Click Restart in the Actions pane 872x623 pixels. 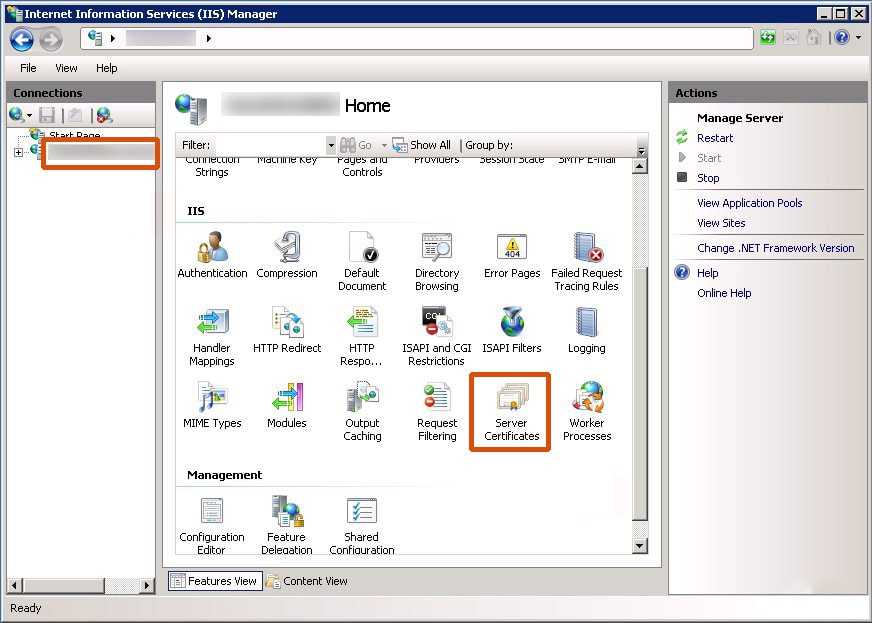coord(715,138)
